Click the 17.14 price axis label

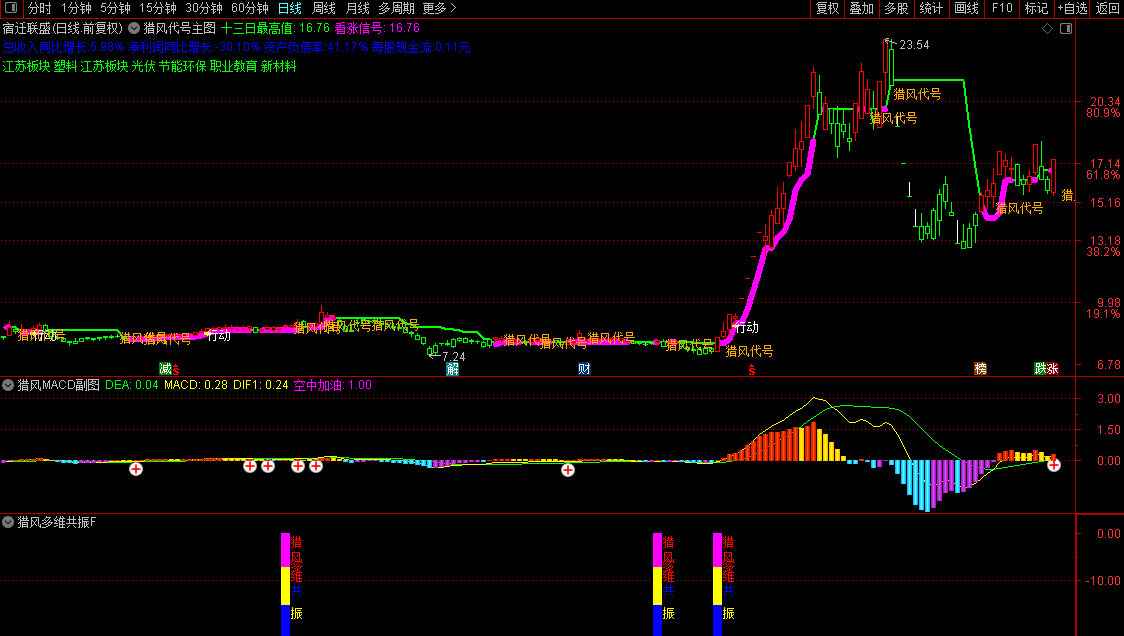point(1105,163)
